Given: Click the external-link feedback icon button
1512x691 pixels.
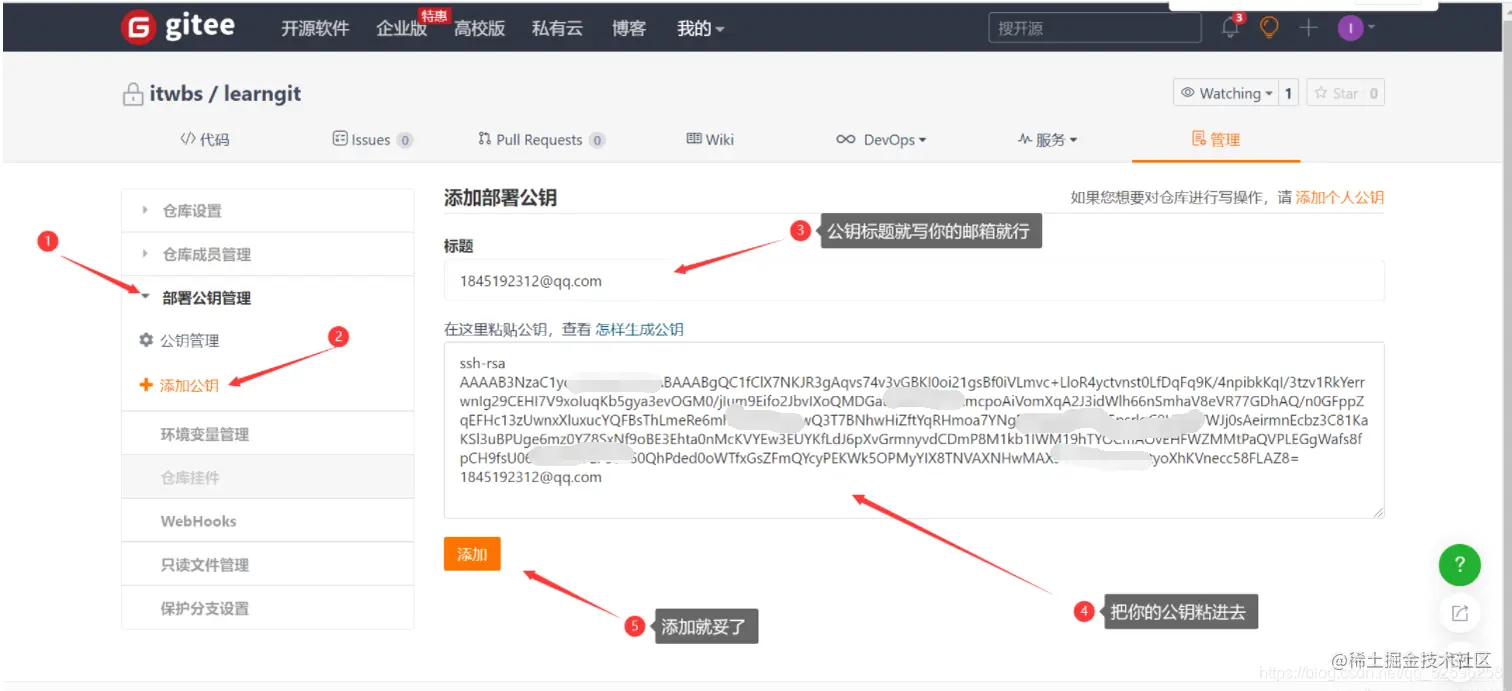Looking at the screenshot, I should [1459, 612].
